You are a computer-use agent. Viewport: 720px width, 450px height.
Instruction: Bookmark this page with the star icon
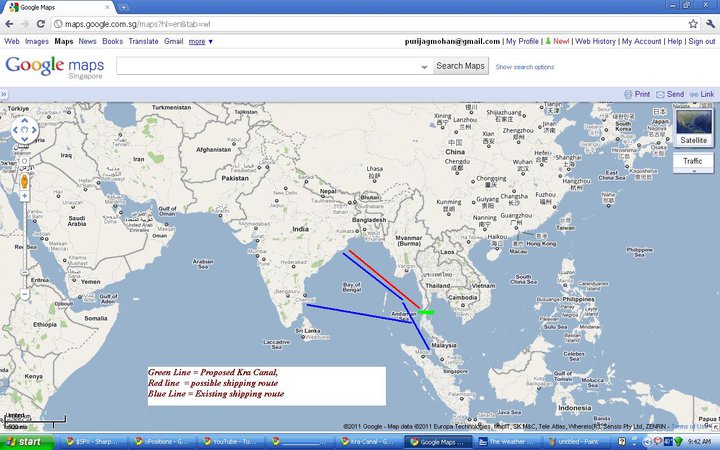point(693,24)
